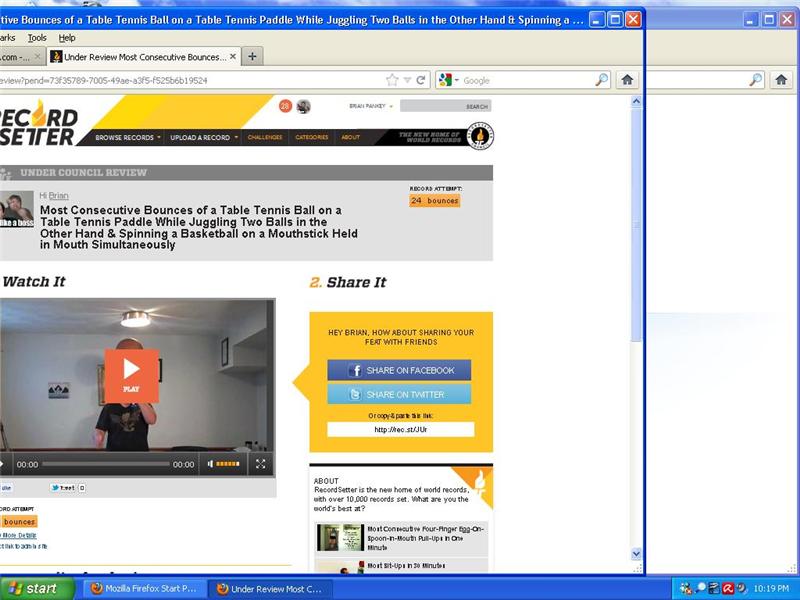
Task: Click the red antivirus icon in system tray
Action: (728, 589)
